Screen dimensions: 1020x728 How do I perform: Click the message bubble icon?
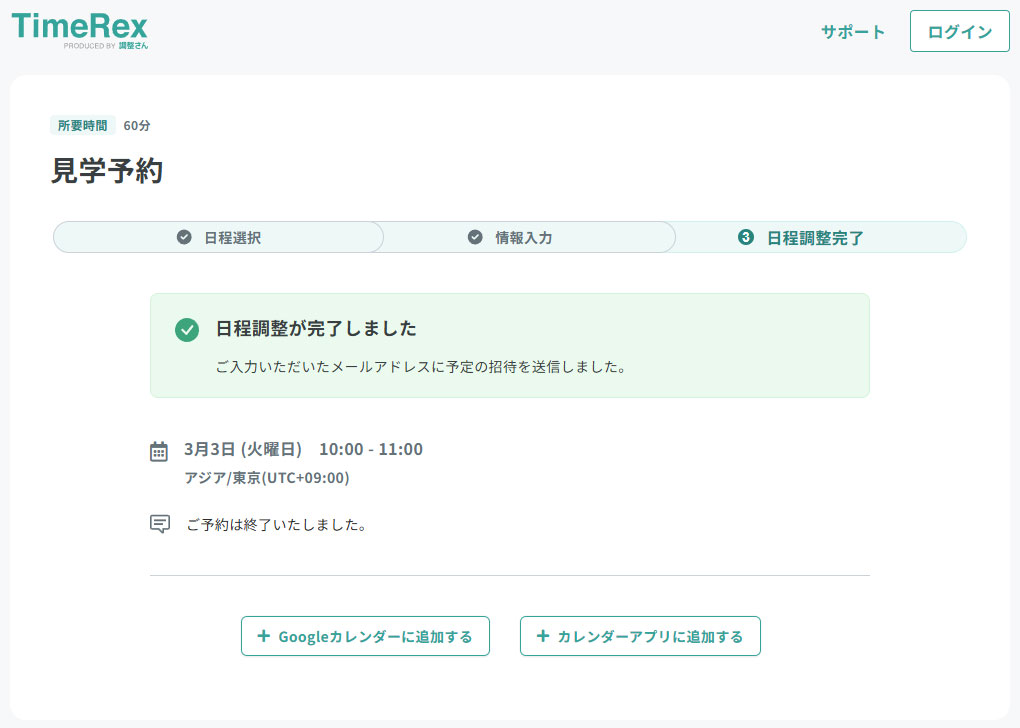coord(159,524)
